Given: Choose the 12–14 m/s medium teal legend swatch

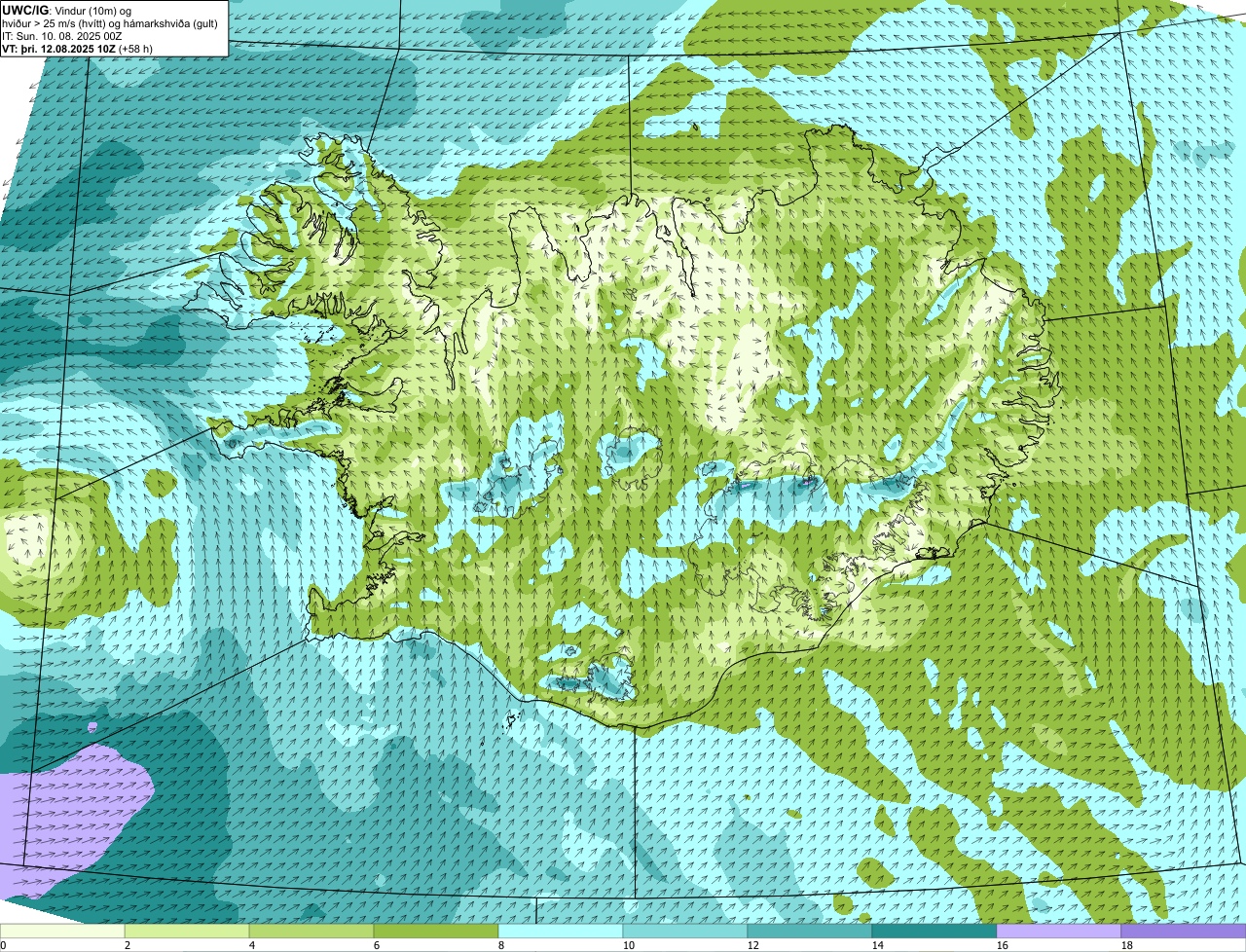Looking at the screenshot, I should pos(810,932).
